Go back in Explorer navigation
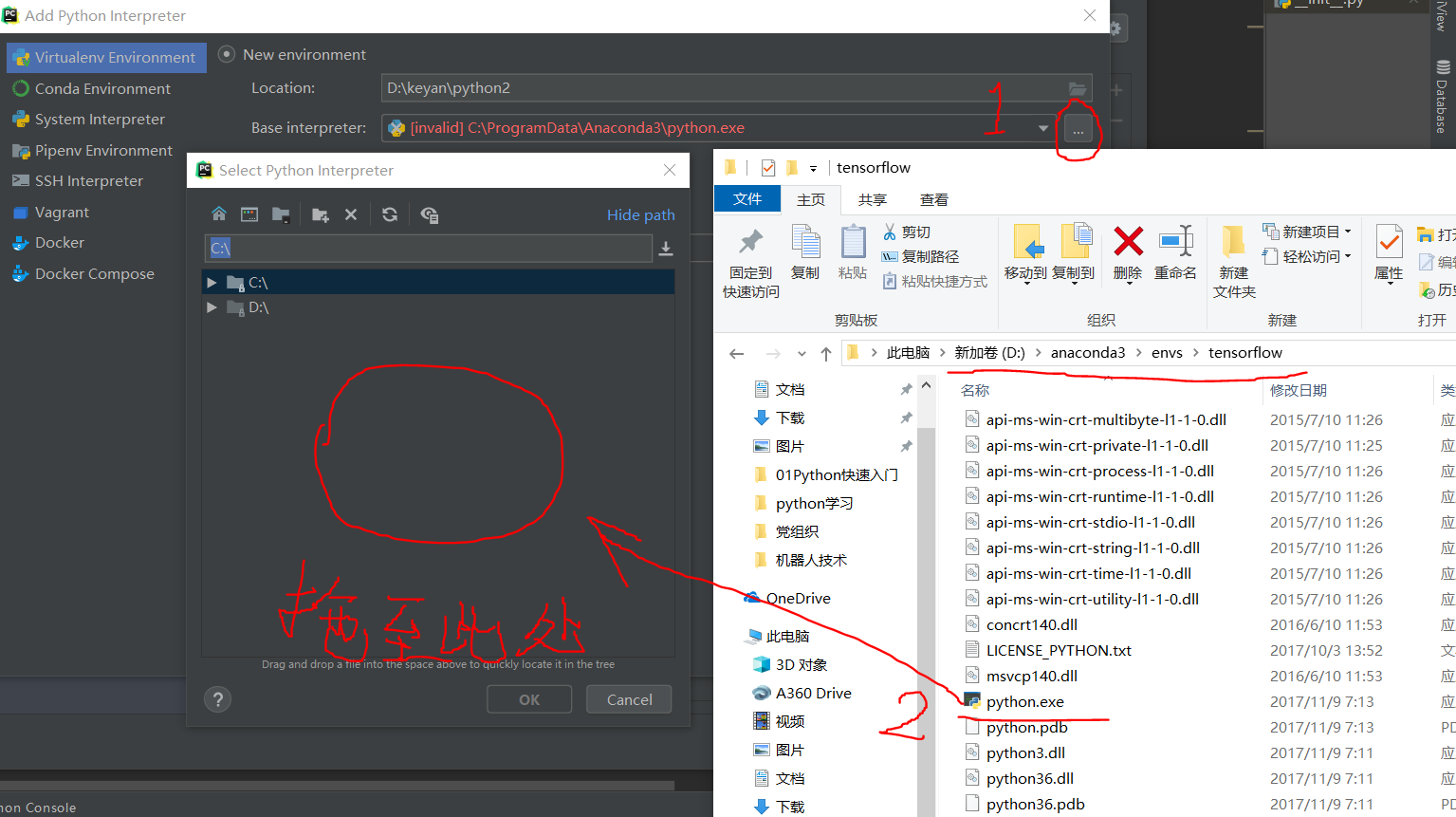Image resolution: width=1456 pixels, height=817 pixels. point(737,354)
